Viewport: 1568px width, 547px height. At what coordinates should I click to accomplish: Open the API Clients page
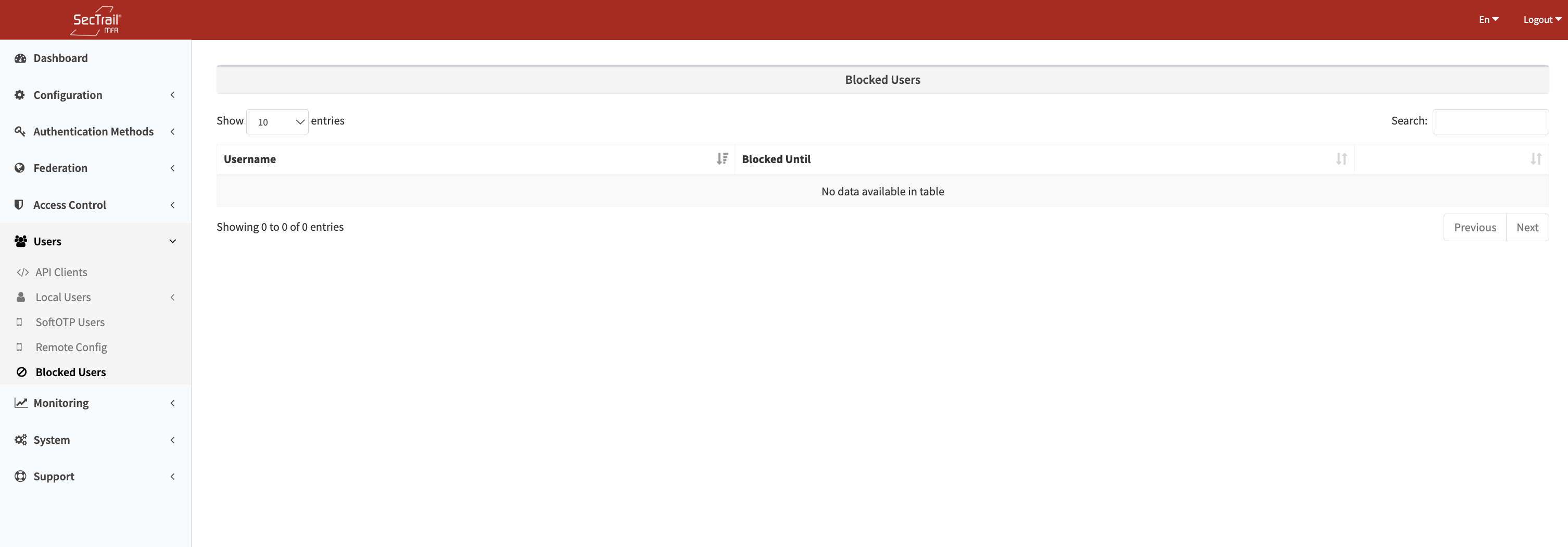[61, 272]
